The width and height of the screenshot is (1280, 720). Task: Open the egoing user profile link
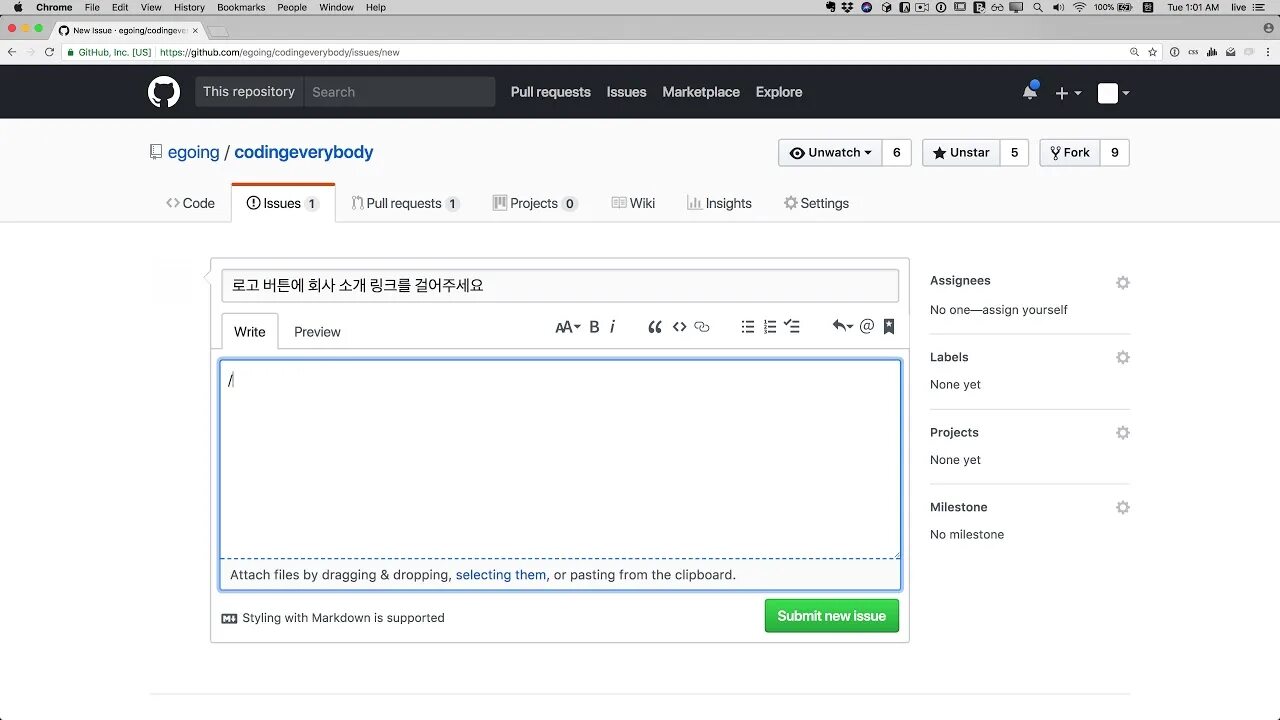(x=194, y=152)
